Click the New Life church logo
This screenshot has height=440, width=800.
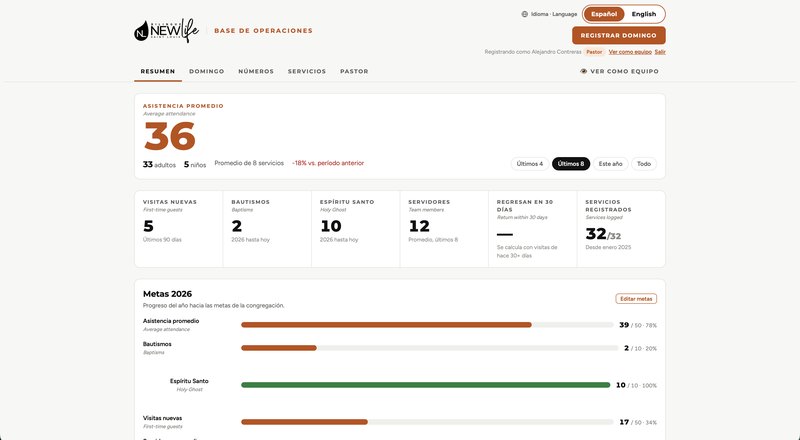[166, 31]
